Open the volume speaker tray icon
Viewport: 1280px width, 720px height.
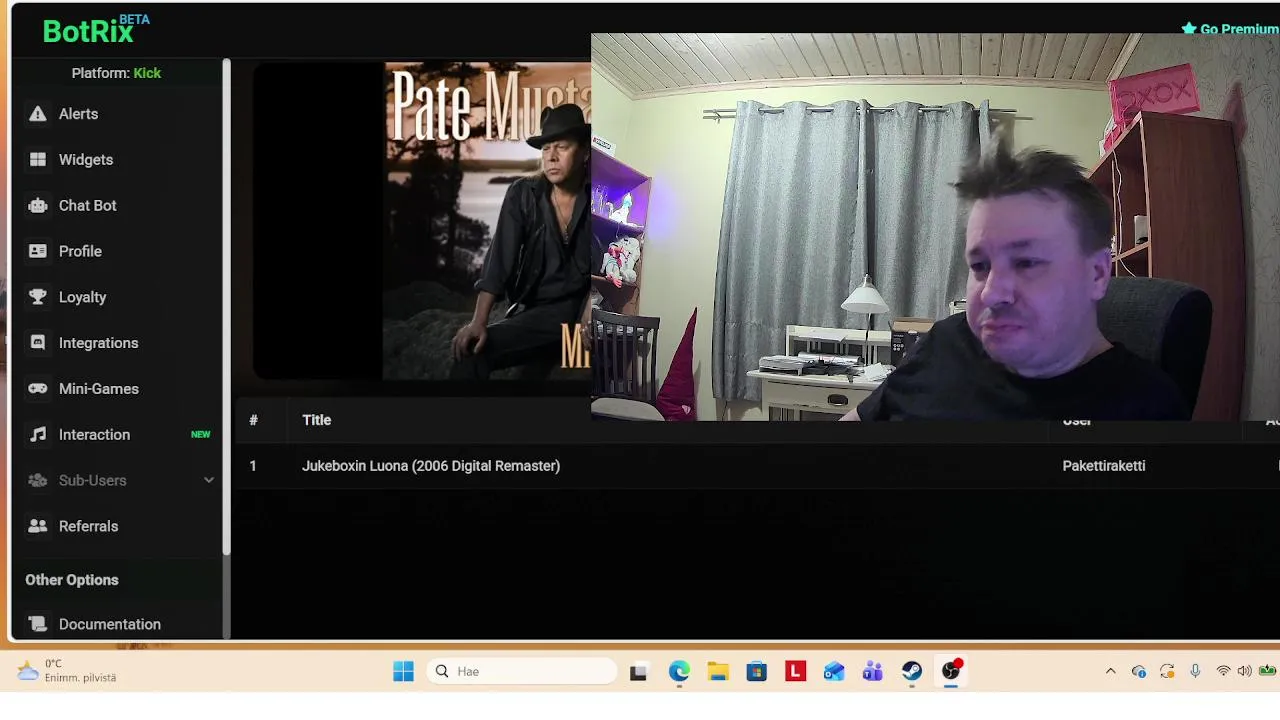point(1245,672)
